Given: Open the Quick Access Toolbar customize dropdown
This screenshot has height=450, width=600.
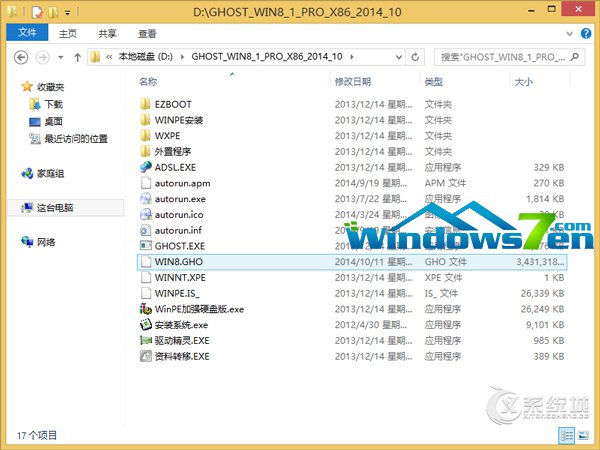Looking at the screenshot, I should click(x=69, y=13).
